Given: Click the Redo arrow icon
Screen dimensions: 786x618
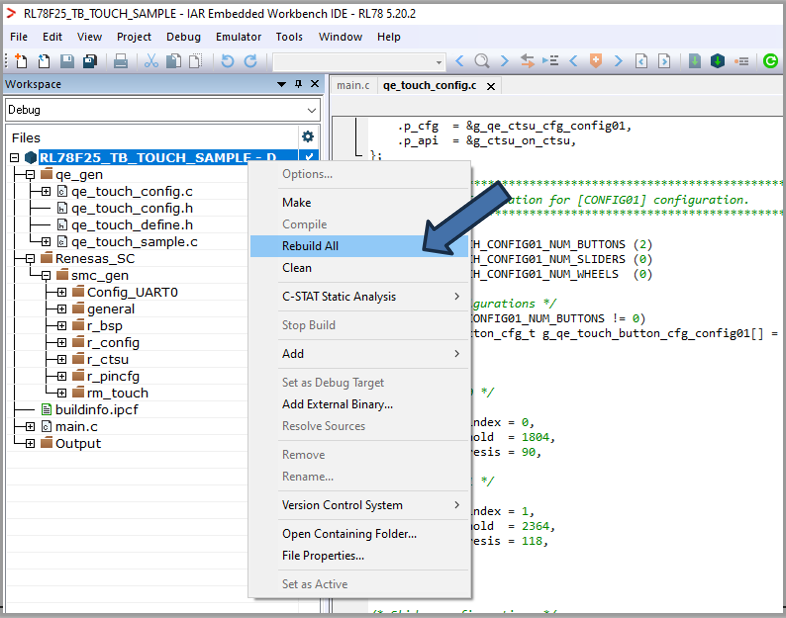Looking at the screenshot, I should pos(250,61).
